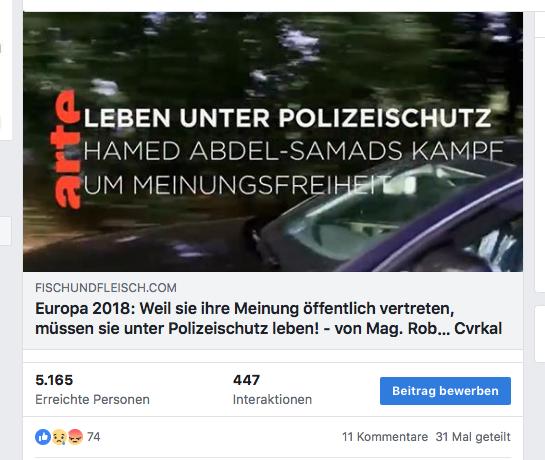Click the um Meinungsfreiheit text line
The image size is (545, 460).
[x=235, y=185]
